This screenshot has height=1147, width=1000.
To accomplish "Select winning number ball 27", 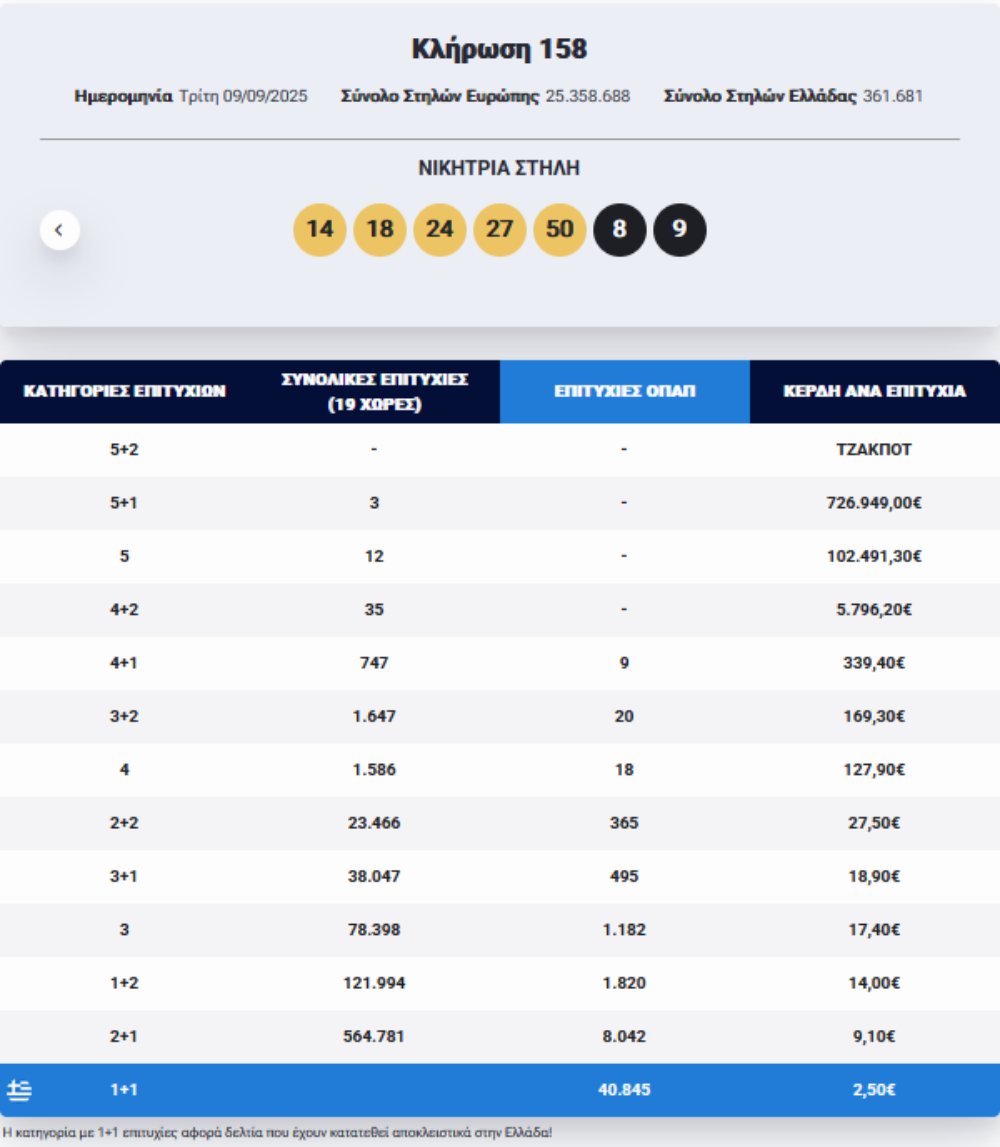I will click(x=500, y=230).
